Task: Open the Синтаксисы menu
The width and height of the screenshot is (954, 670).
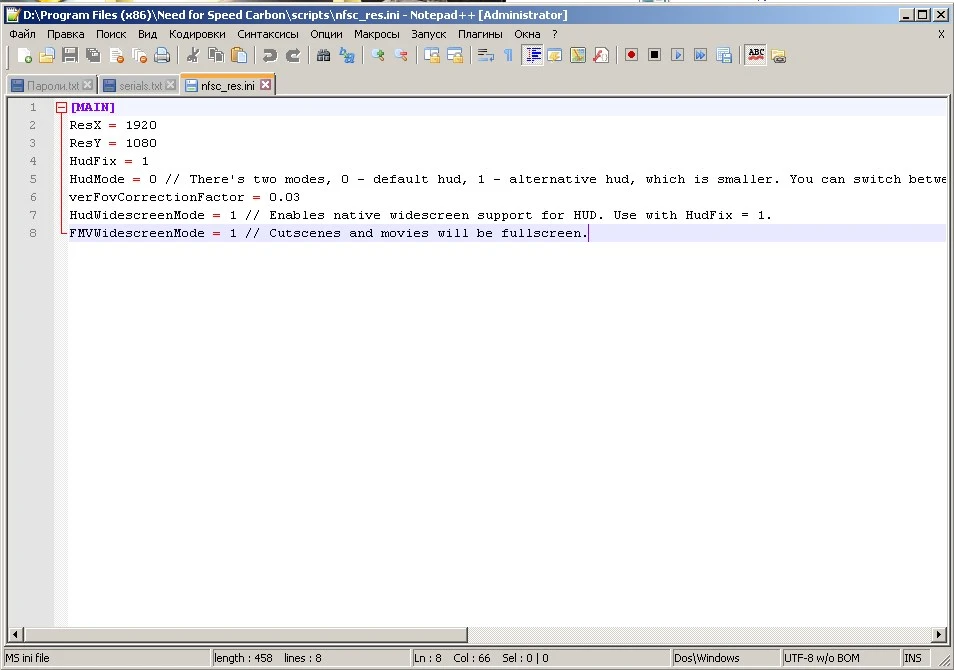Action: pyautogui.click(x=268, y=34)
